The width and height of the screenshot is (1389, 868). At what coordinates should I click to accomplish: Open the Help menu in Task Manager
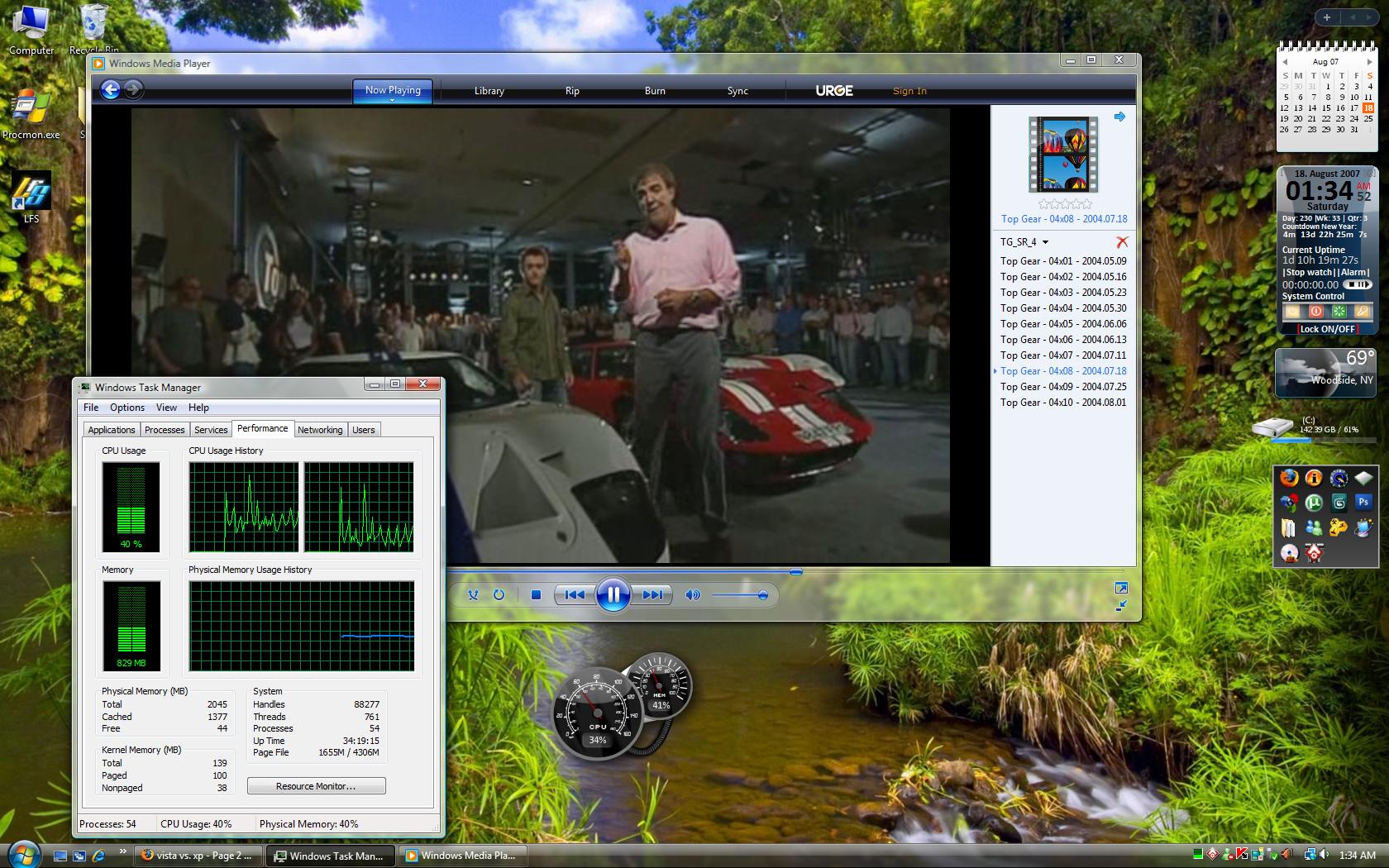point(198,408)
